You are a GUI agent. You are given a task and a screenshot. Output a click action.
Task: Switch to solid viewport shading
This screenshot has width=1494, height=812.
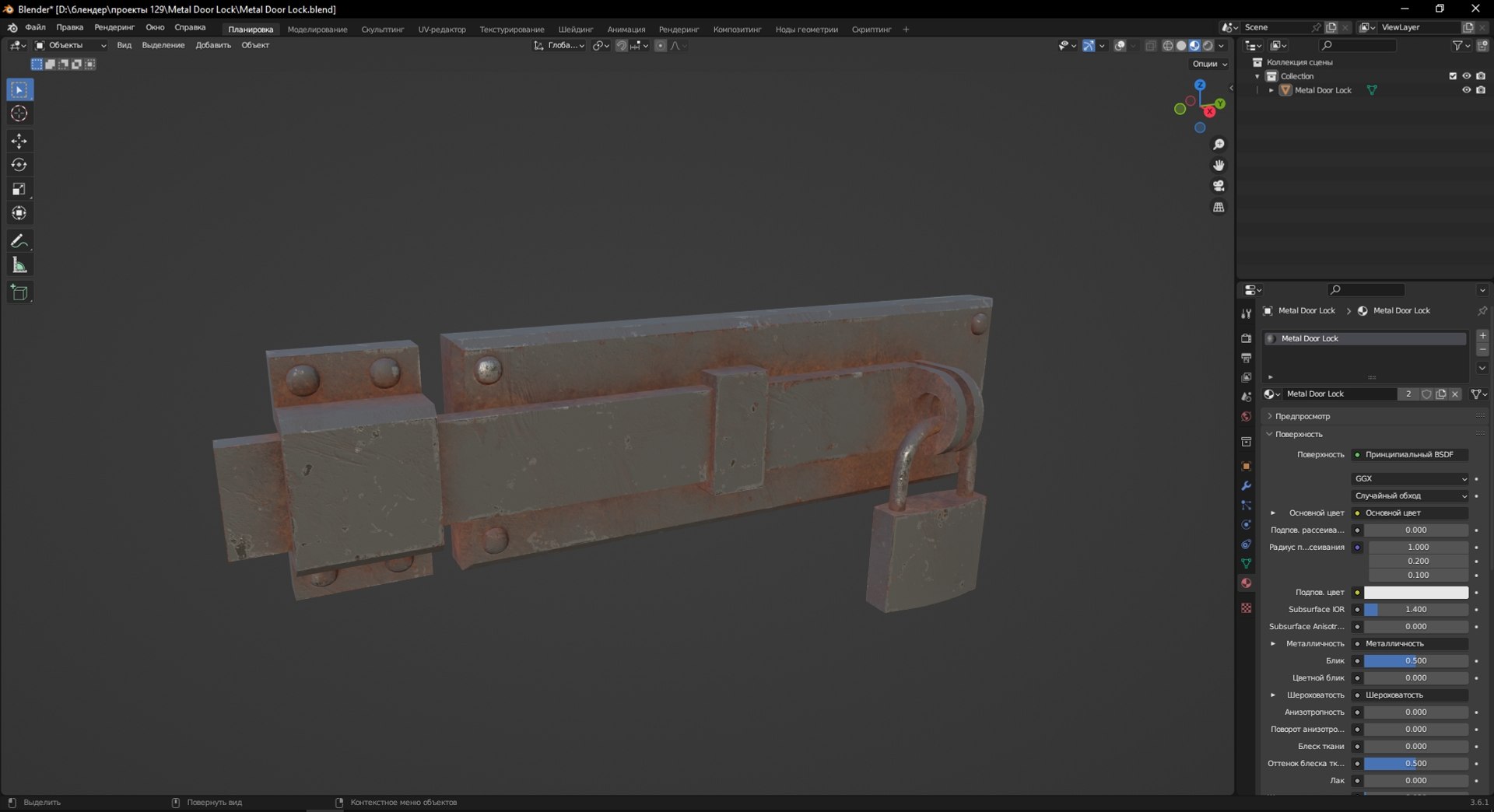pos(1181,46)
